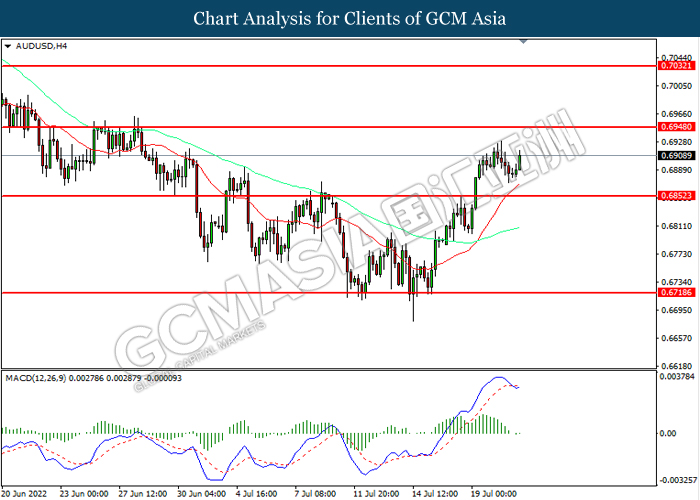Click the 0.70050 price scale value
The image size is (700, 500).
click(x=677, y=86)
